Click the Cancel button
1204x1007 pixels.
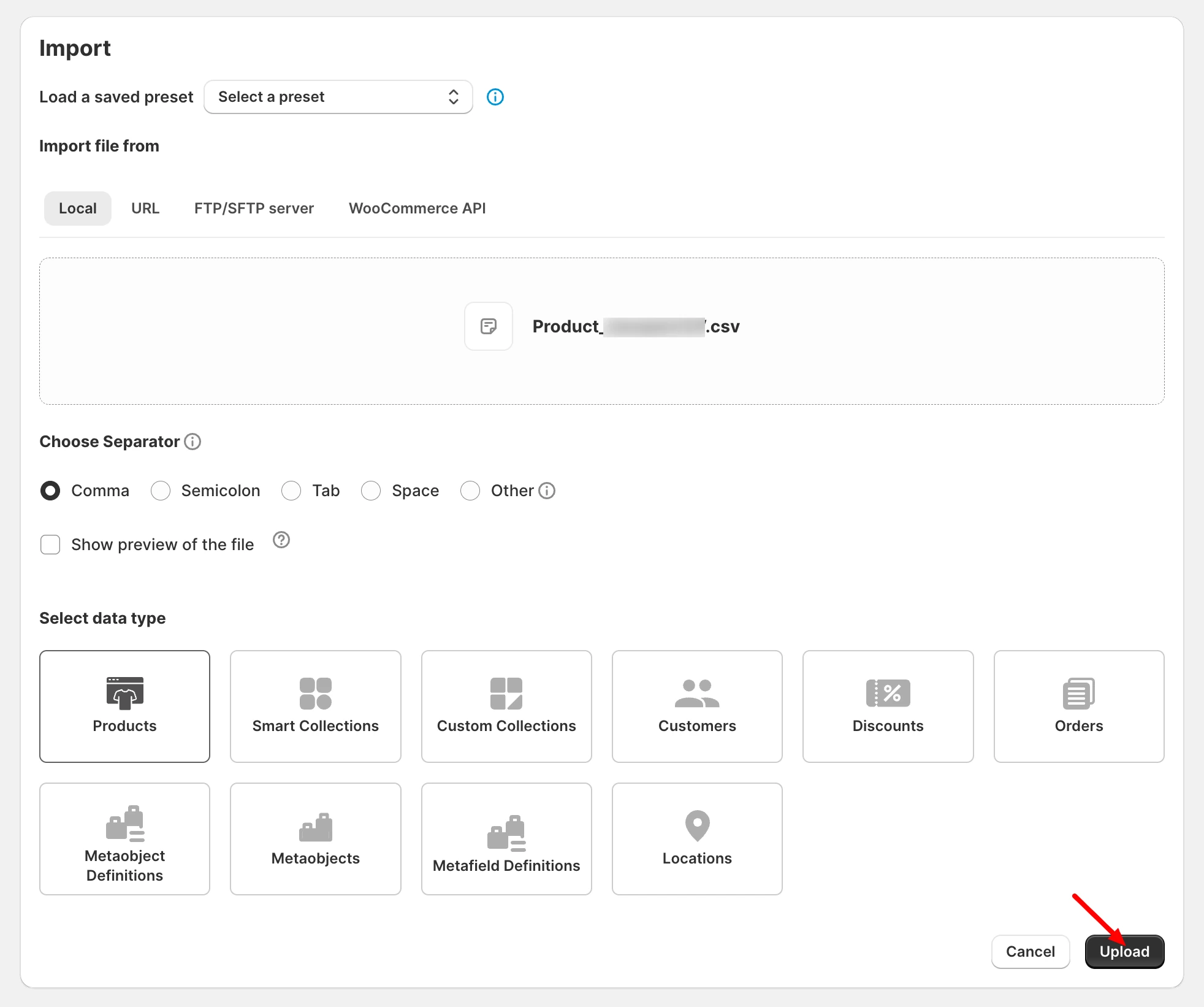1031,952
